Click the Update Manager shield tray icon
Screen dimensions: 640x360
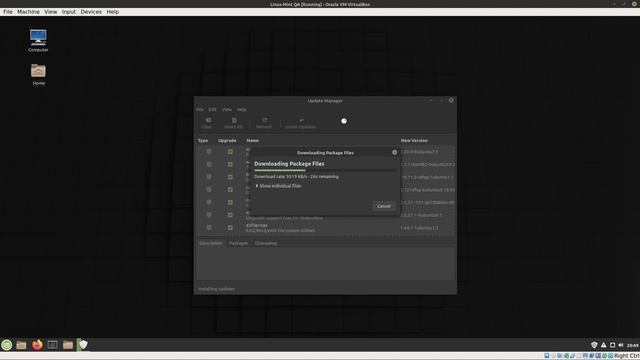[594, 345]
